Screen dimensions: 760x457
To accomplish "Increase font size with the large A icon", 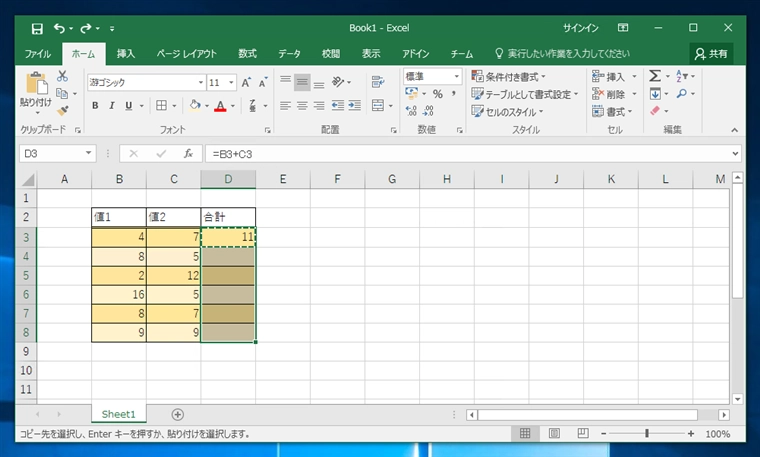I will pyautogui.click(x=246, y=82).
